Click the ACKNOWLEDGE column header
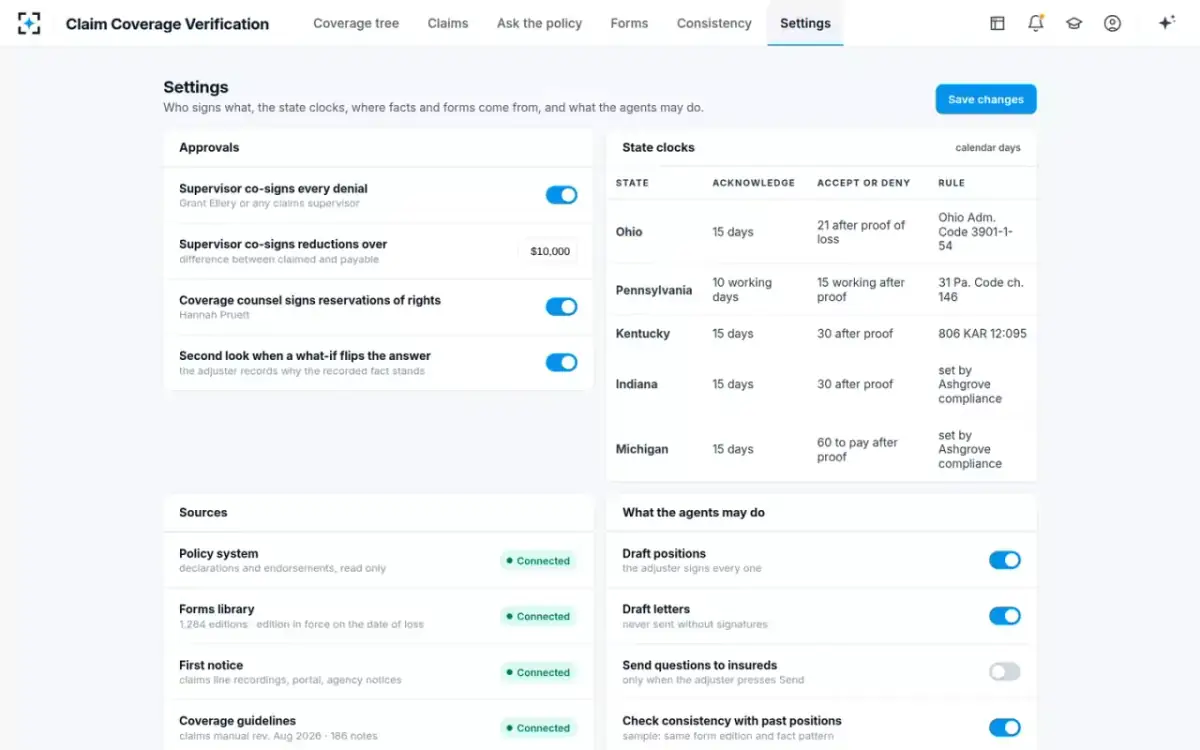 click(753, 183)
